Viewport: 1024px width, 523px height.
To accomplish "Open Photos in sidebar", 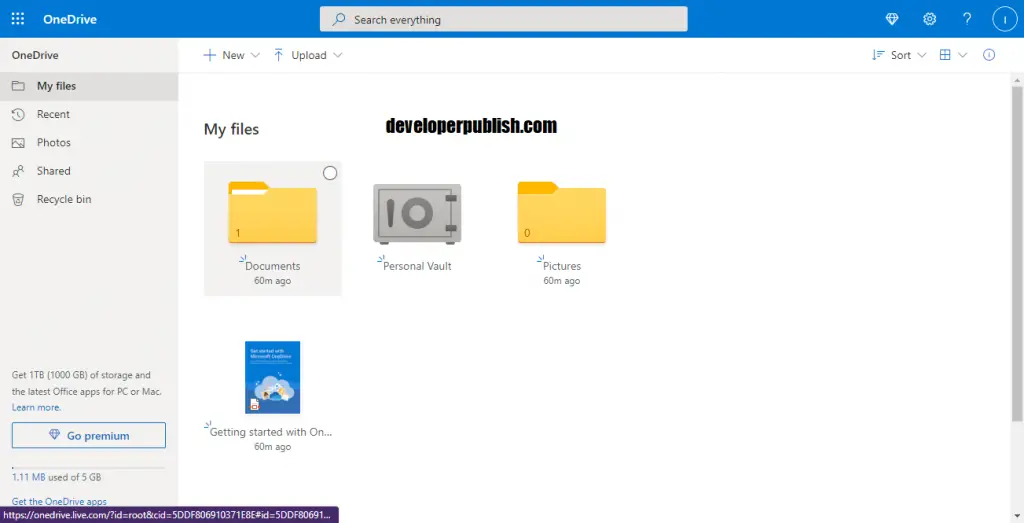I will 89,142.
